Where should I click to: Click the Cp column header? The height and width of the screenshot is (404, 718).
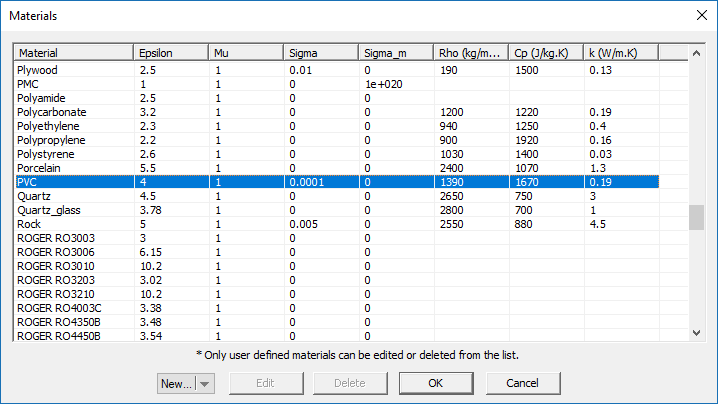coord(545,52)
